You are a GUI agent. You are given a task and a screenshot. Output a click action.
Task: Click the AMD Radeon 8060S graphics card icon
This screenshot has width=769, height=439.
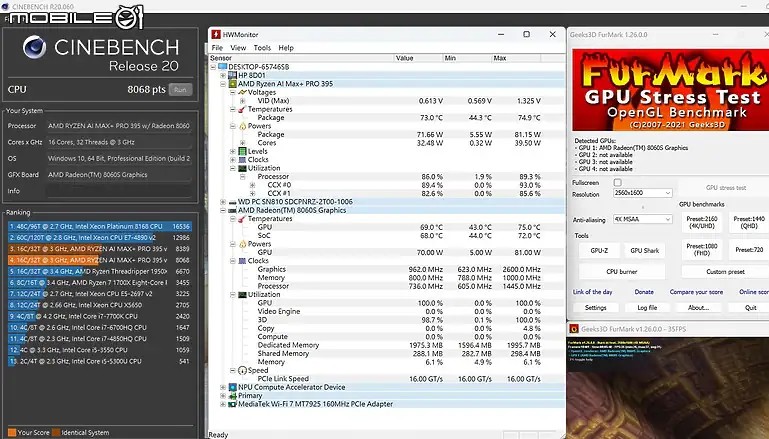232,210
